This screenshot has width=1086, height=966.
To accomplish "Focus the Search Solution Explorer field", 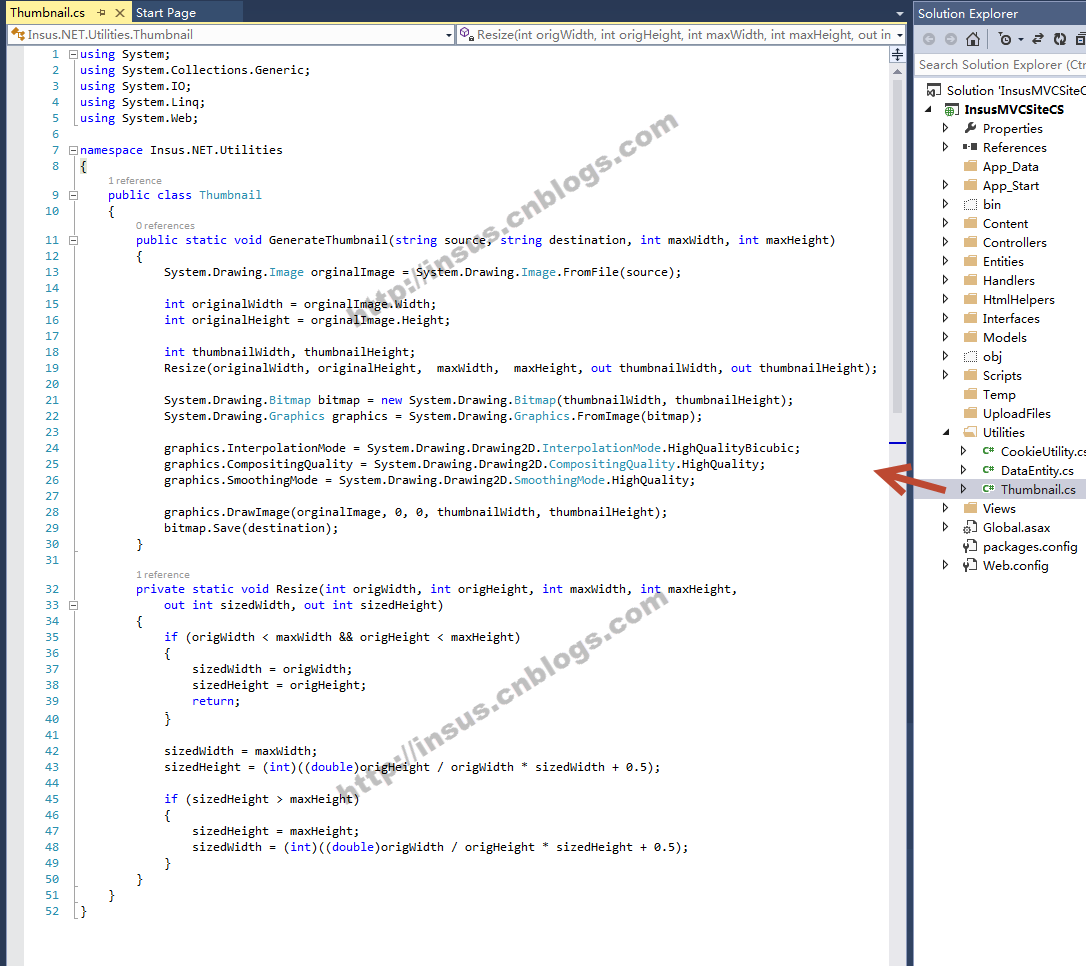I will coord(1000,64).
